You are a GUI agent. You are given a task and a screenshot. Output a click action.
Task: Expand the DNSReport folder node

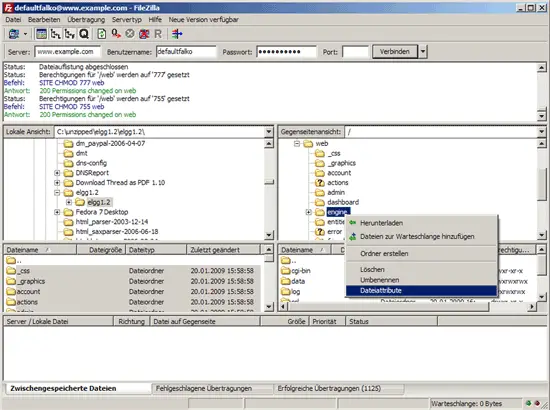coord(57,173)
